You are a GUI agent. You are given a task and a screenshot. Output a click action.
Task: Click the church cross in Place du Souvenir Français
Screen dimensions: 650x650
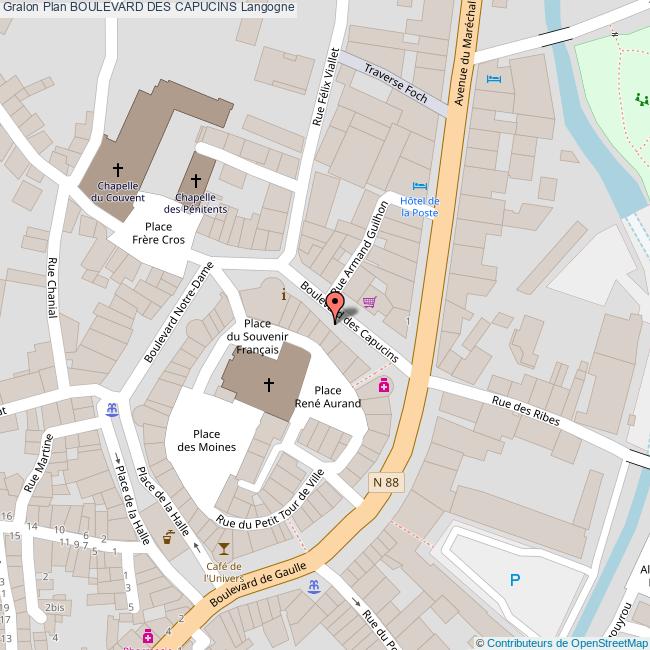(x=269, y=385)
